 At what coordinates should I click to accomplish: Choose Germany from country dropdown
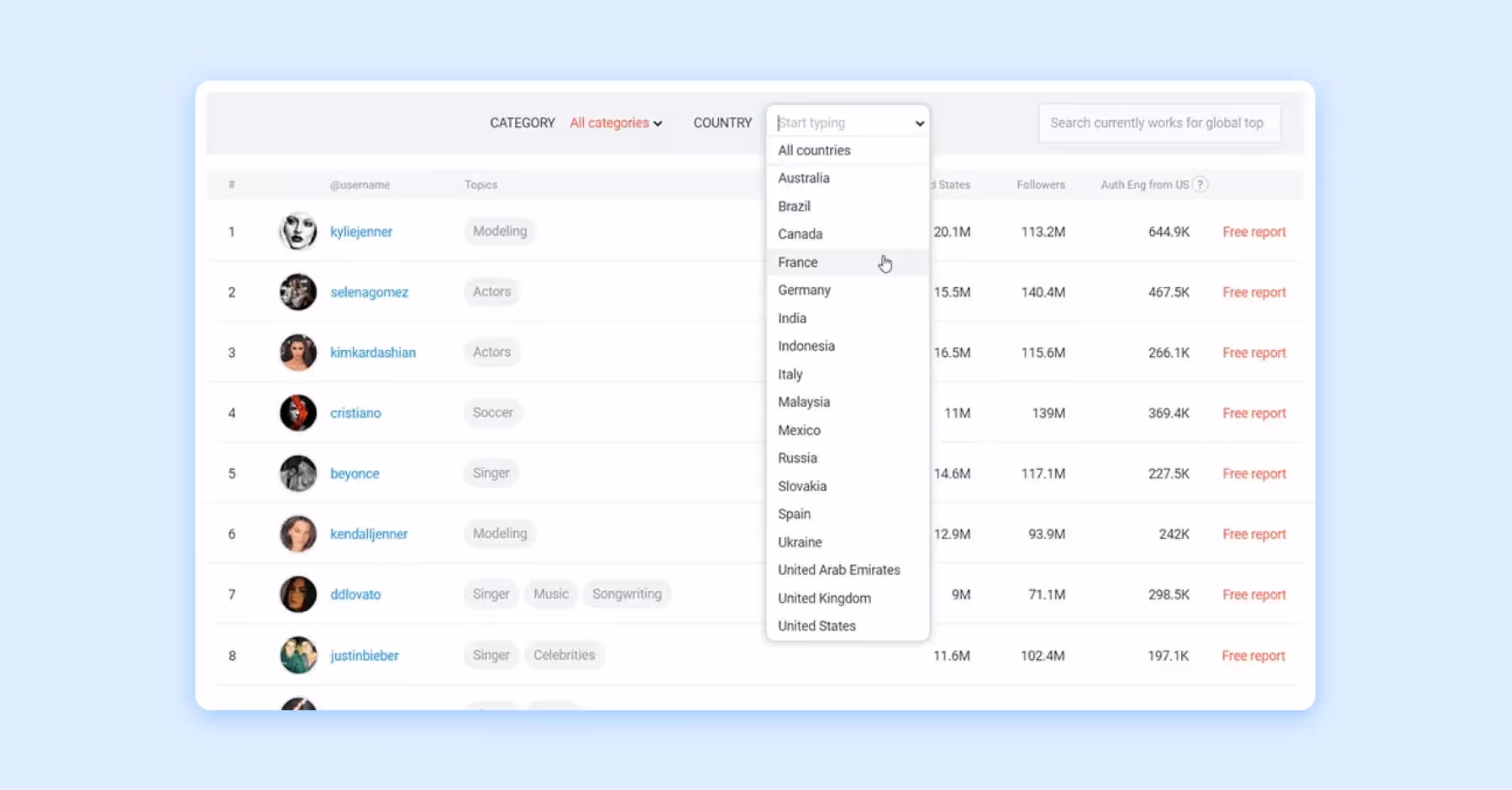click(848, 290)
